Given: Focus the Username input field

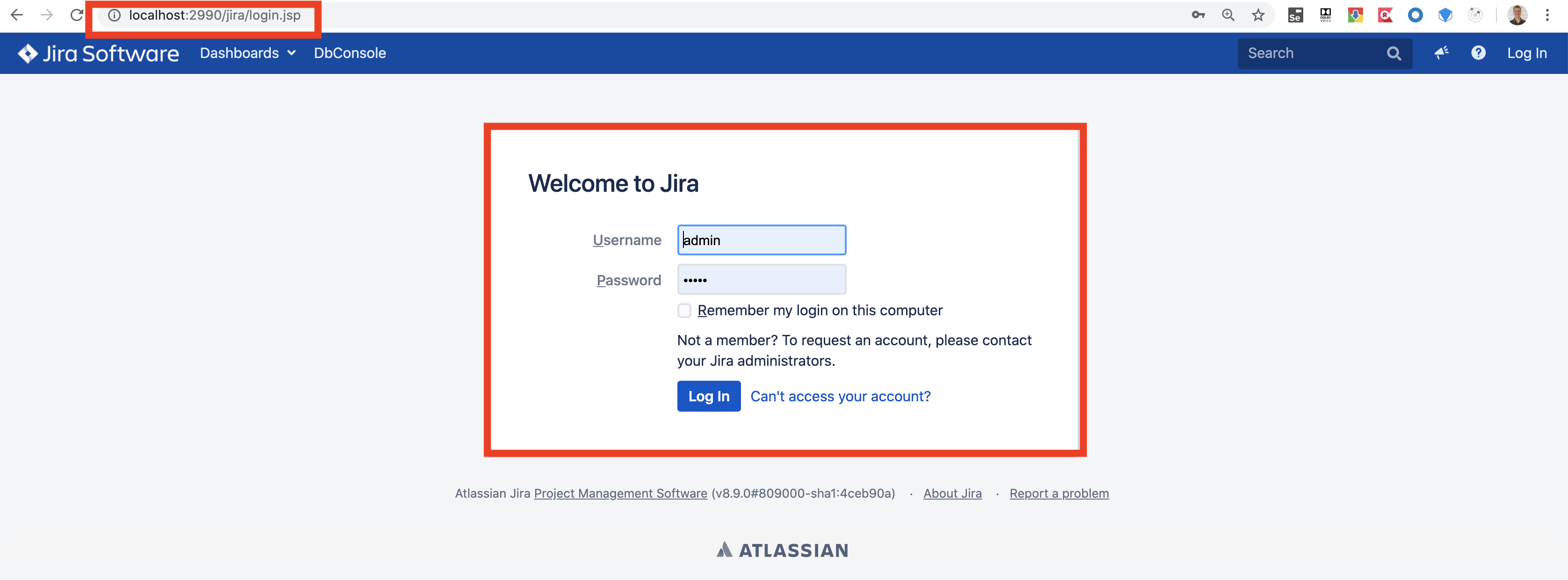Looking at the screenshot, I should pyautogui.click(x=761, y=240).
